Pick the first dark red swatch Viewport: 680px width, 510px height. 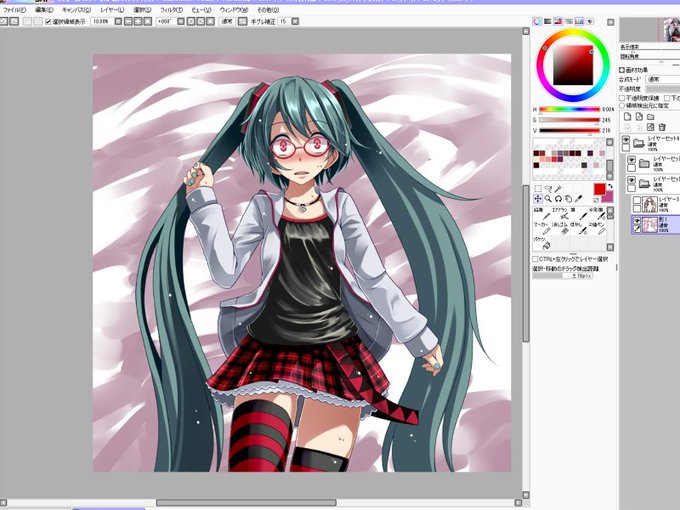click(x=536, y=154)
